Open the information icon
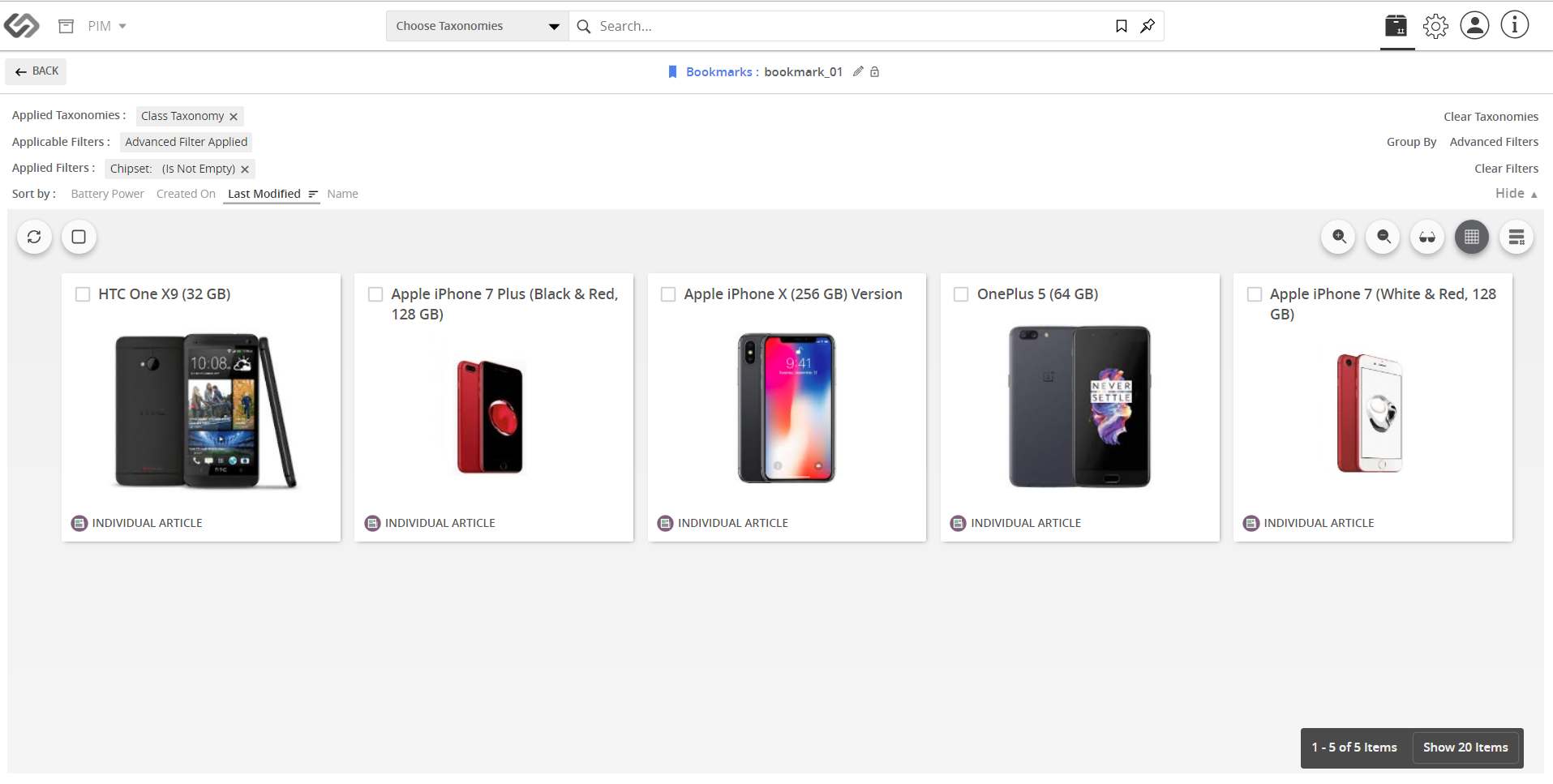 (x=1514, y=25)
